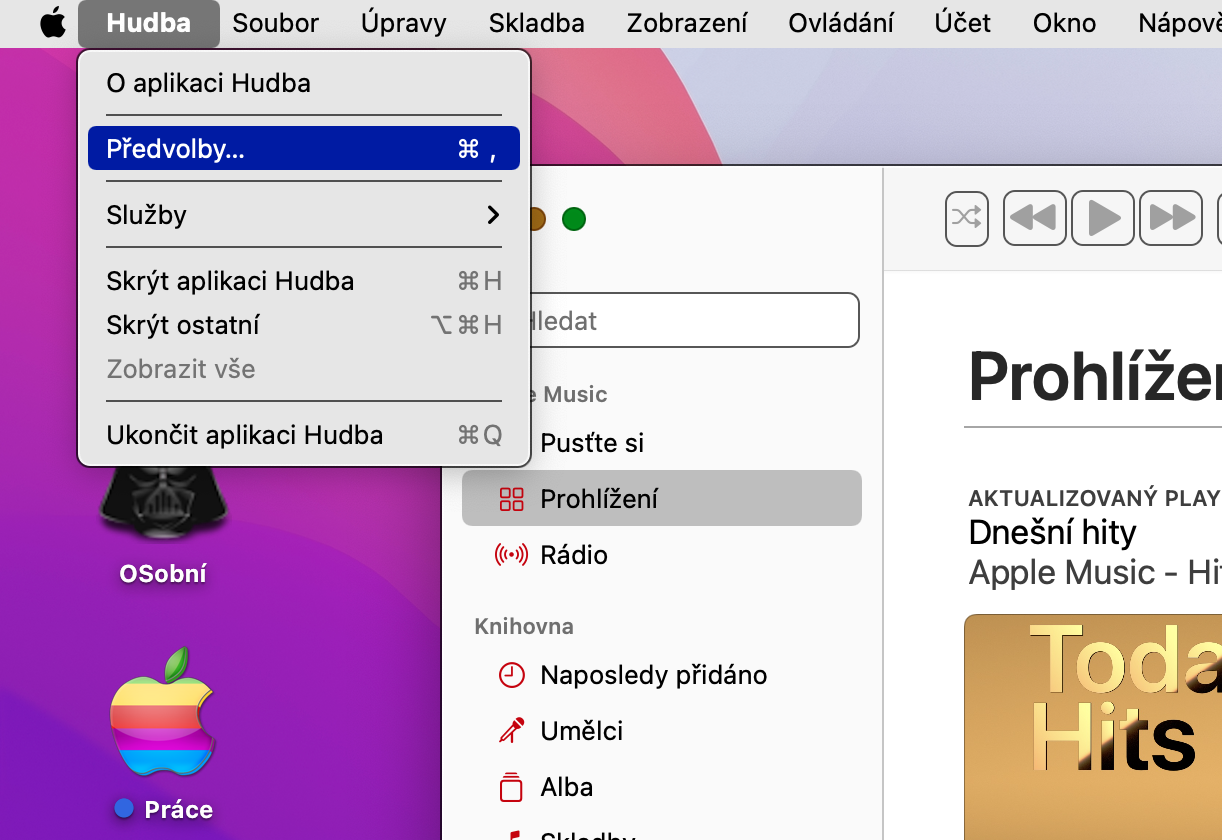Choose O aplikaci Hudba
Screen dimensions: 1222x840
(304, 83)
